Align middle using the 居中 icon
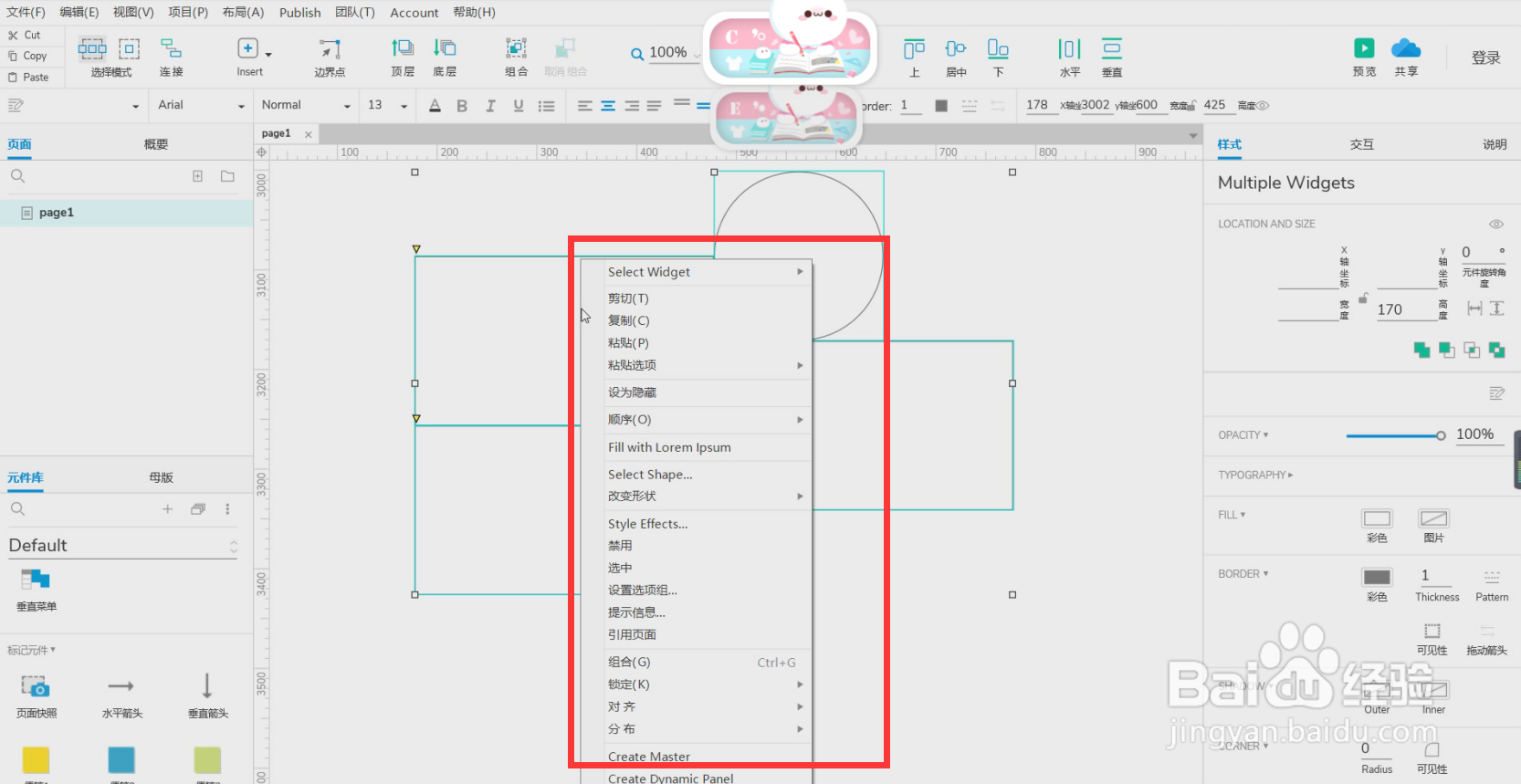Viewport: 1521px width, 784px height. 956,48
